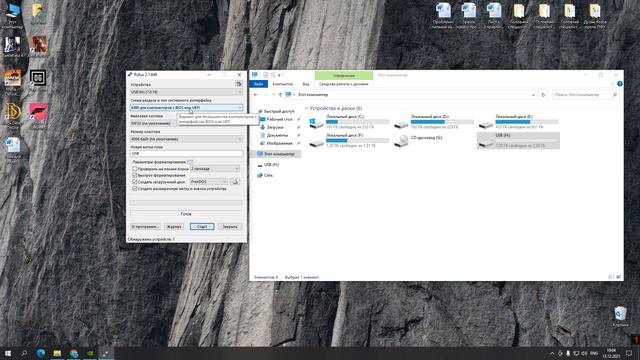
Task: Toggle quick format checkbox
Action: tap(135, 175)
